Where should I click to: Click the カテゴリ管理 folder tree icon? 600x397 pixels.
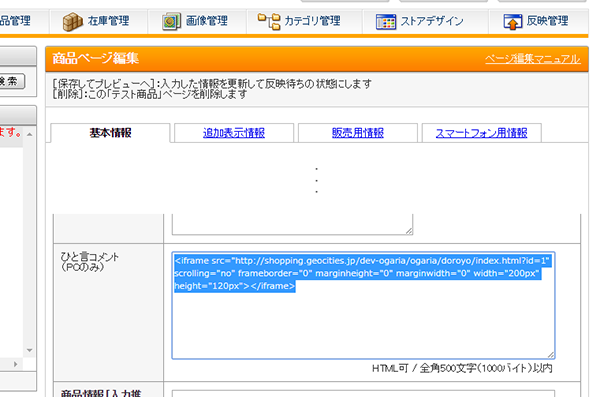click(269, 21)
